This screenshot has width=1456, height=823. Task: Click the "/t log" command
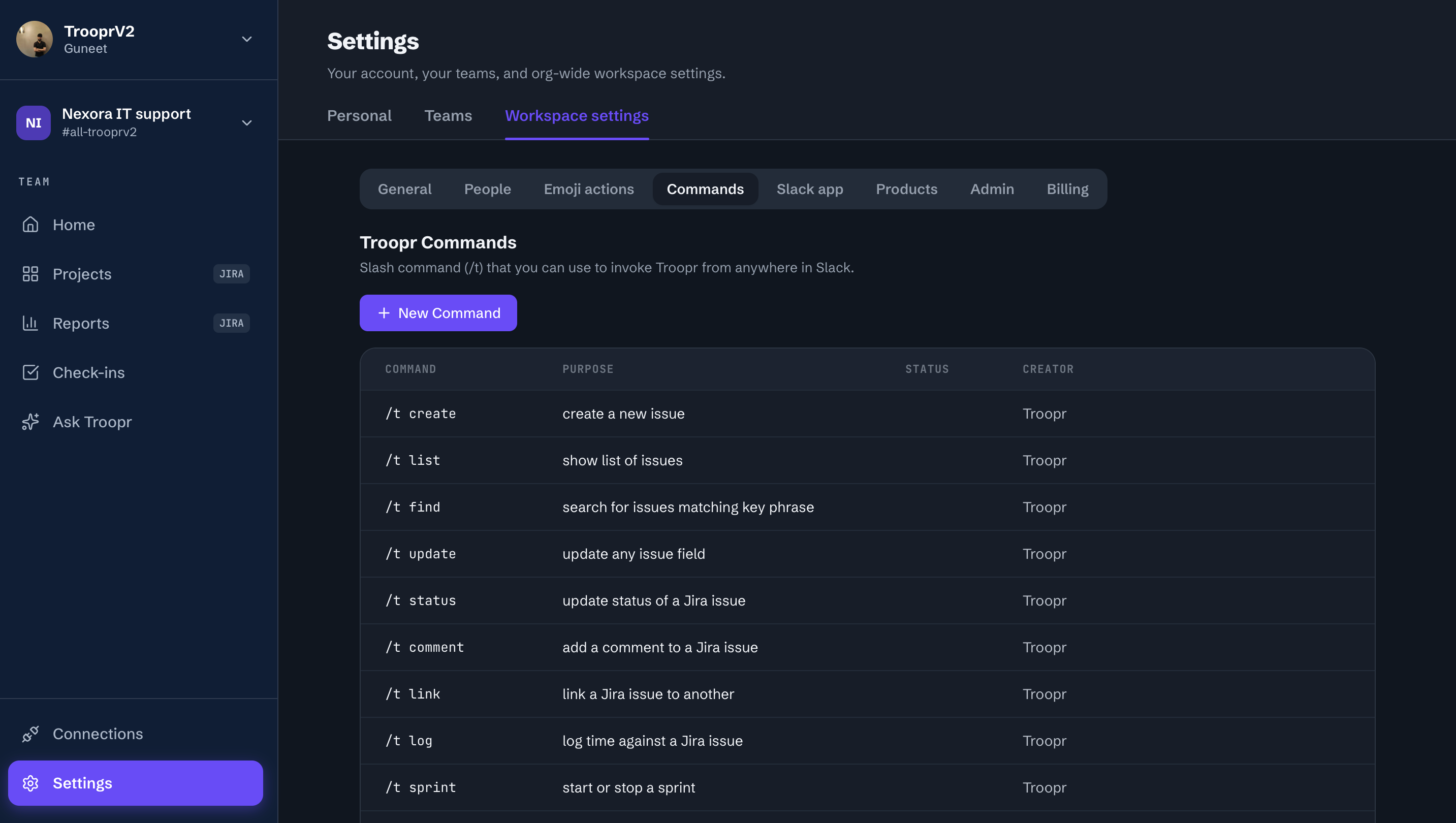(408, 741)
